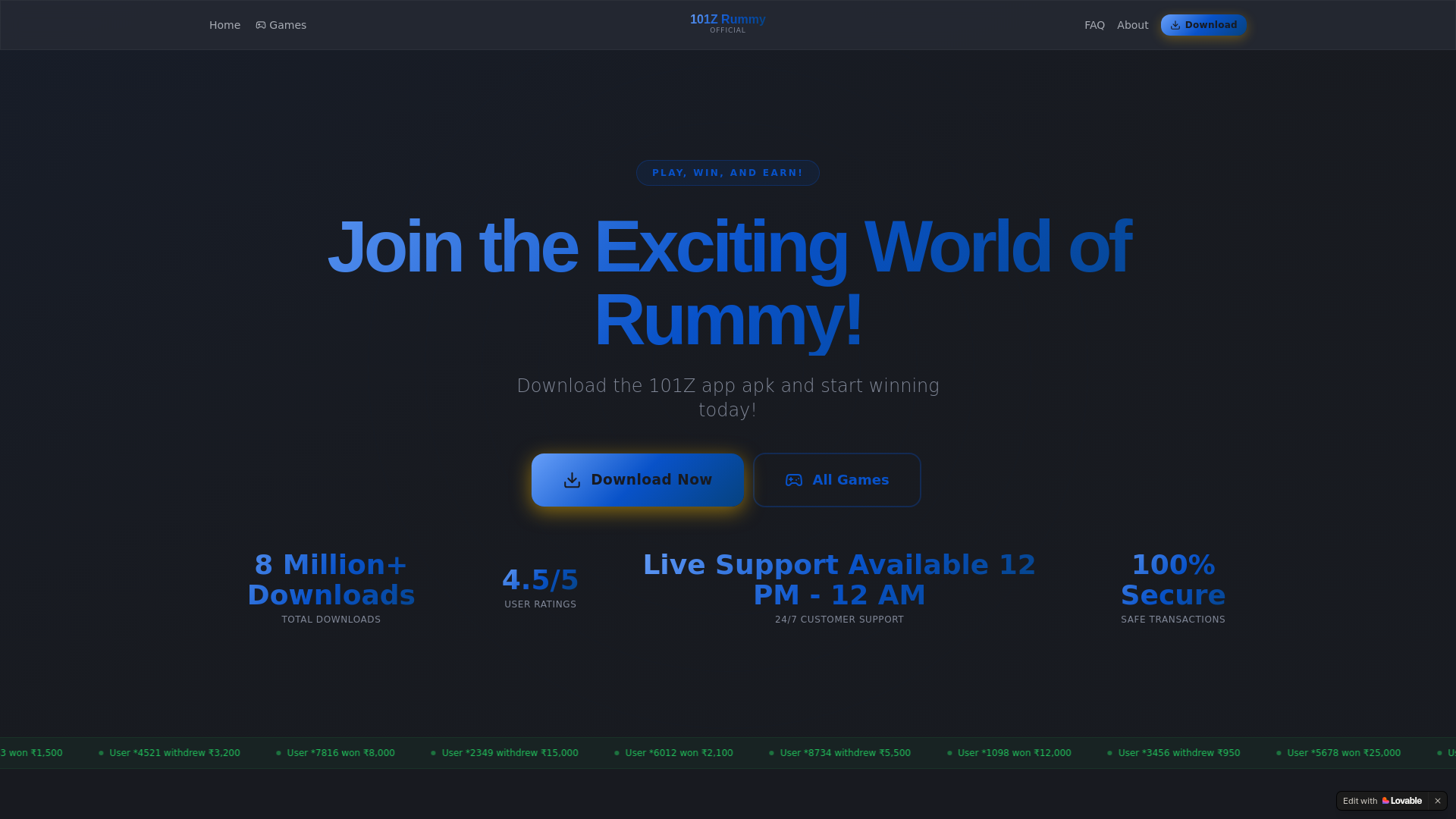Click the gamepad icon beside Games
Screen dimensions: 1456x819
(261, 25)
